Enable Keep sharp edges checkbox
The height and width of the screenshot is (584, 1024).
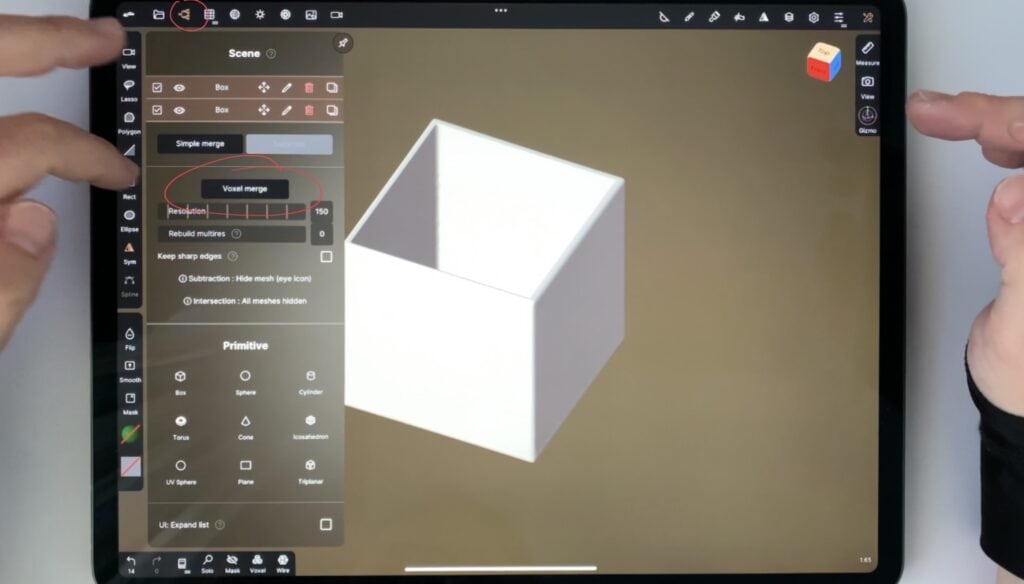click(326, 257)
